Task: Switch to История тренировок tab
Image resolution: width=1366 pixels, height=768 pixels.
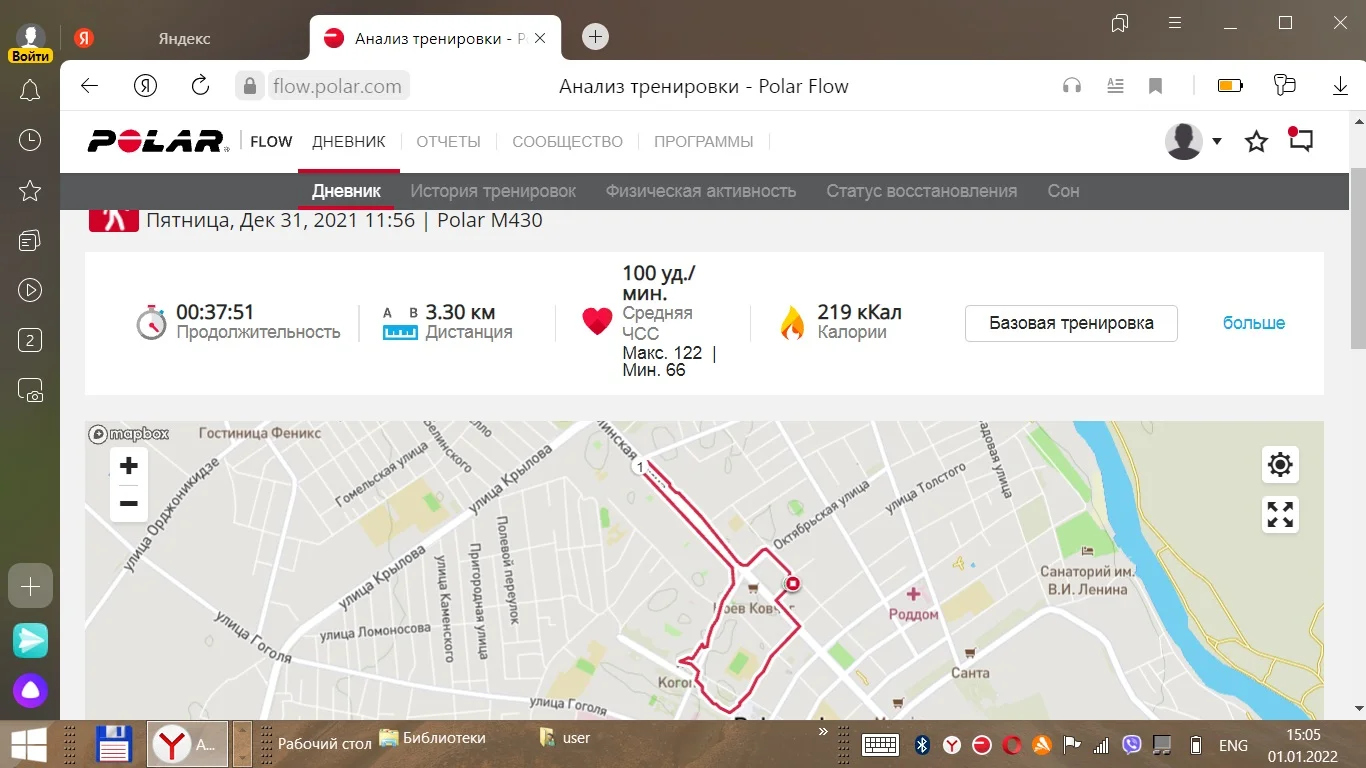Action: pos(493,191)
